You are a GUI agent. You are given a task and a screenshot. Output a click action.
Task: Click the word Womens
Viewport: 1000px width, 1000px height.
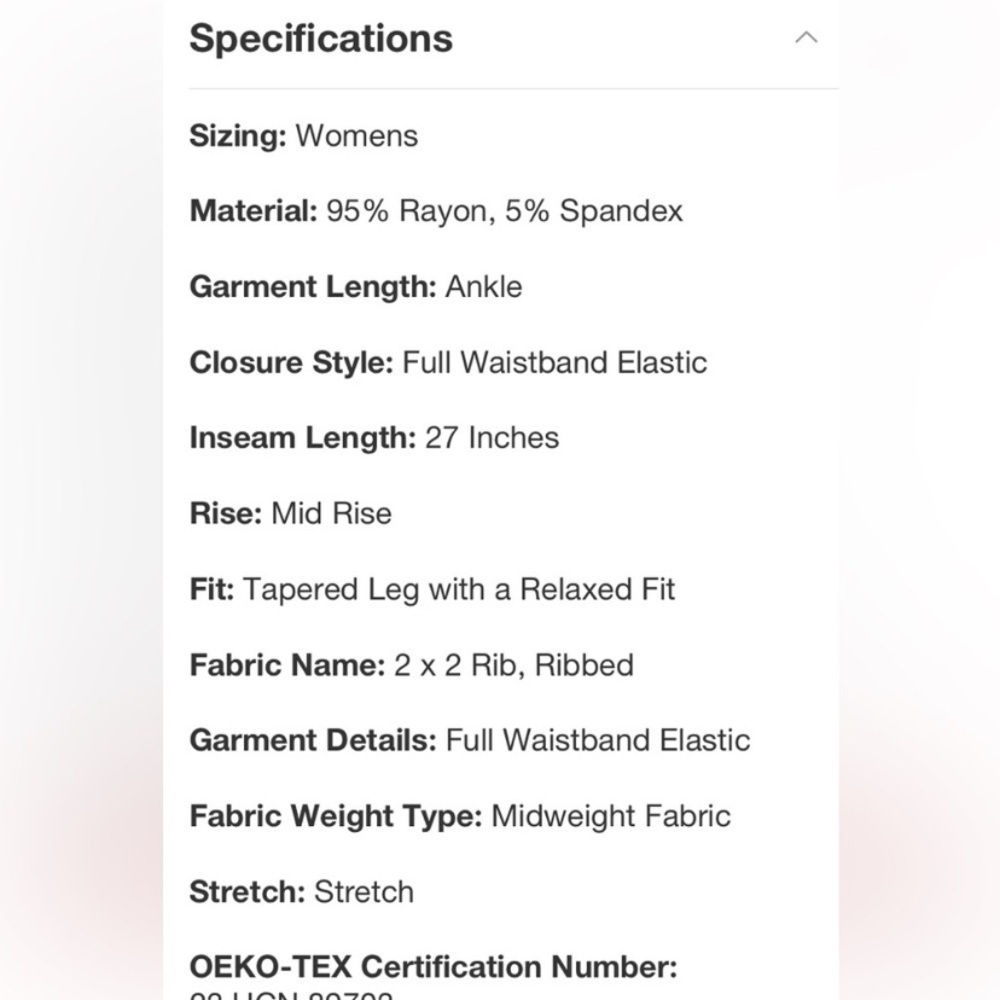pyautogui.click(x=357, y=136)
